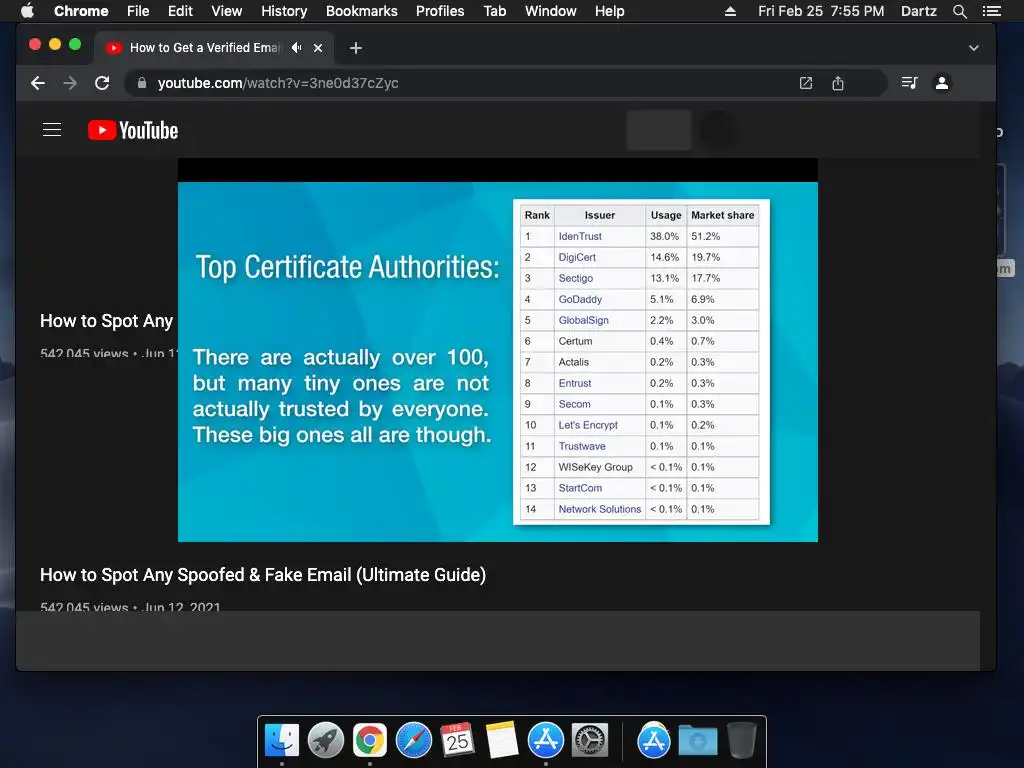1024x768 pixels.
Task: Click the eject icon in menu bar
Action: tap(730, 11)
